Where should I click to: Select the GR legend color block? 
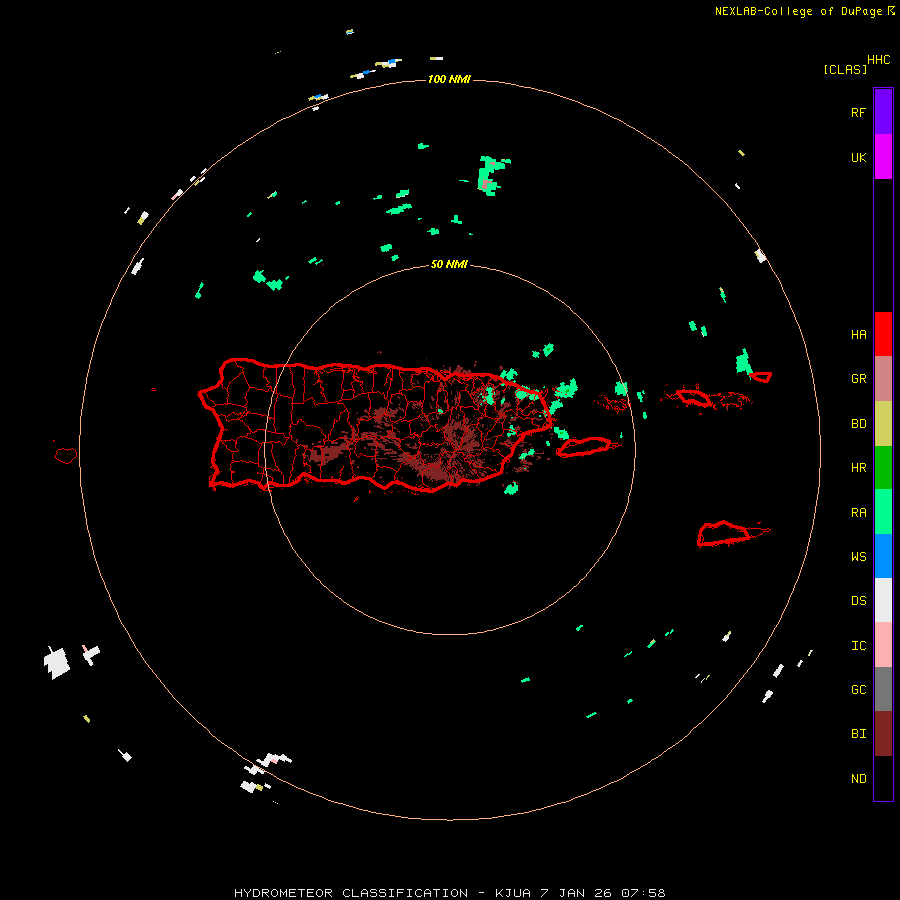(x=883, y=379)
